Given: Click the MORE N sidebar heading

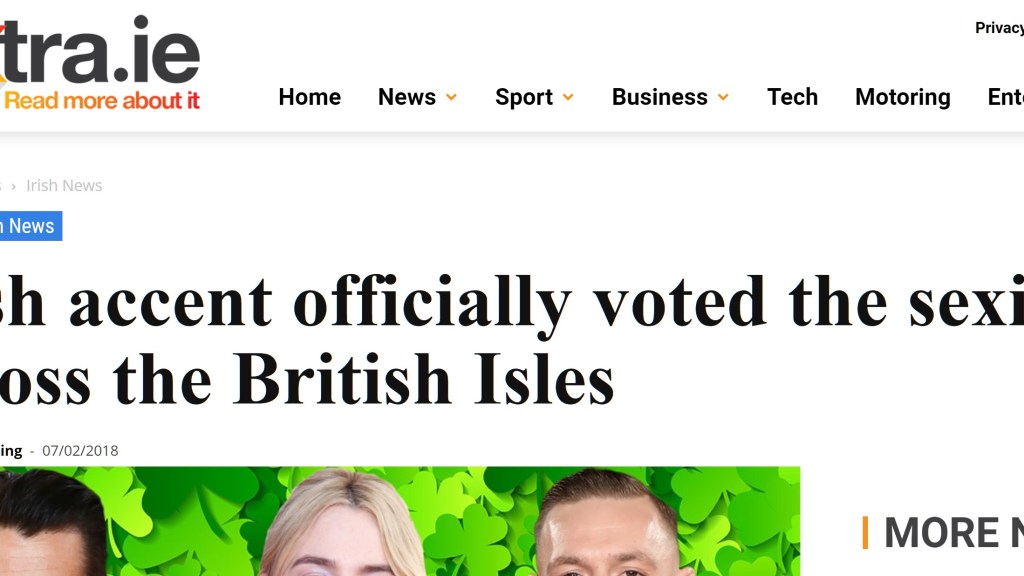Looking at the screenshot, I should pyautogui.click(x=950, y=533).
